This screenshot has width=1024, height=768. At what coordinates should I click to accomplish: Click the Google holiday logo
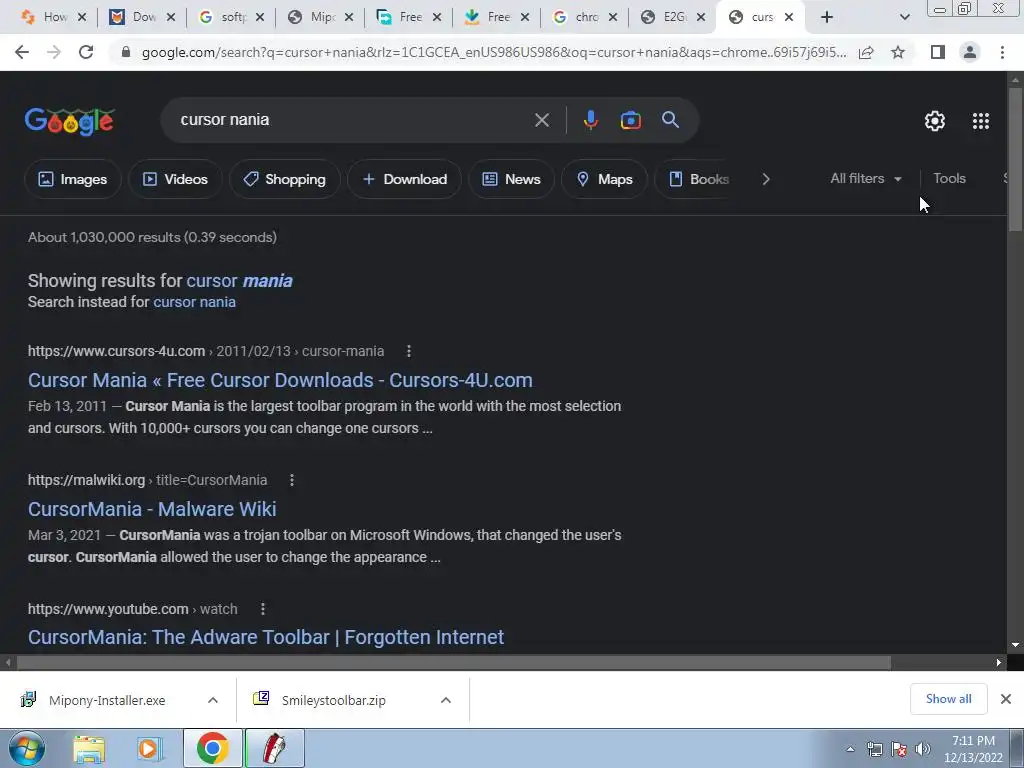(x=70, y=121)
